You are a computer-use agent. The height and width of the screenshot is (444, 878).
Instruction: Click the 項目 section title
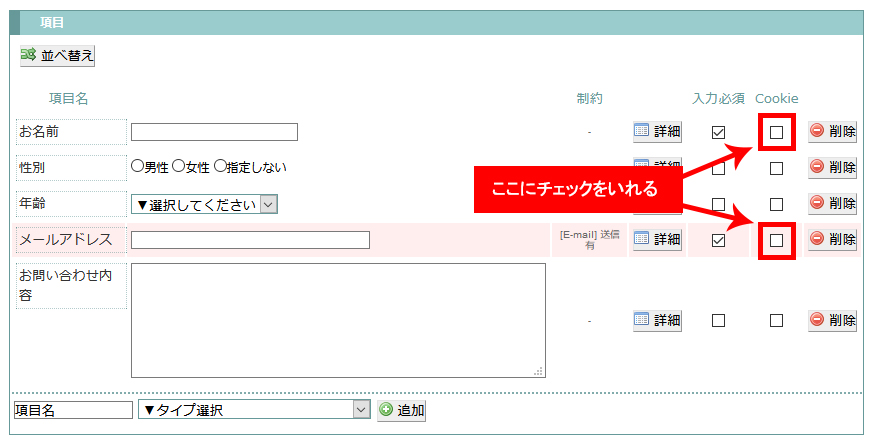[x=52, y=23]
